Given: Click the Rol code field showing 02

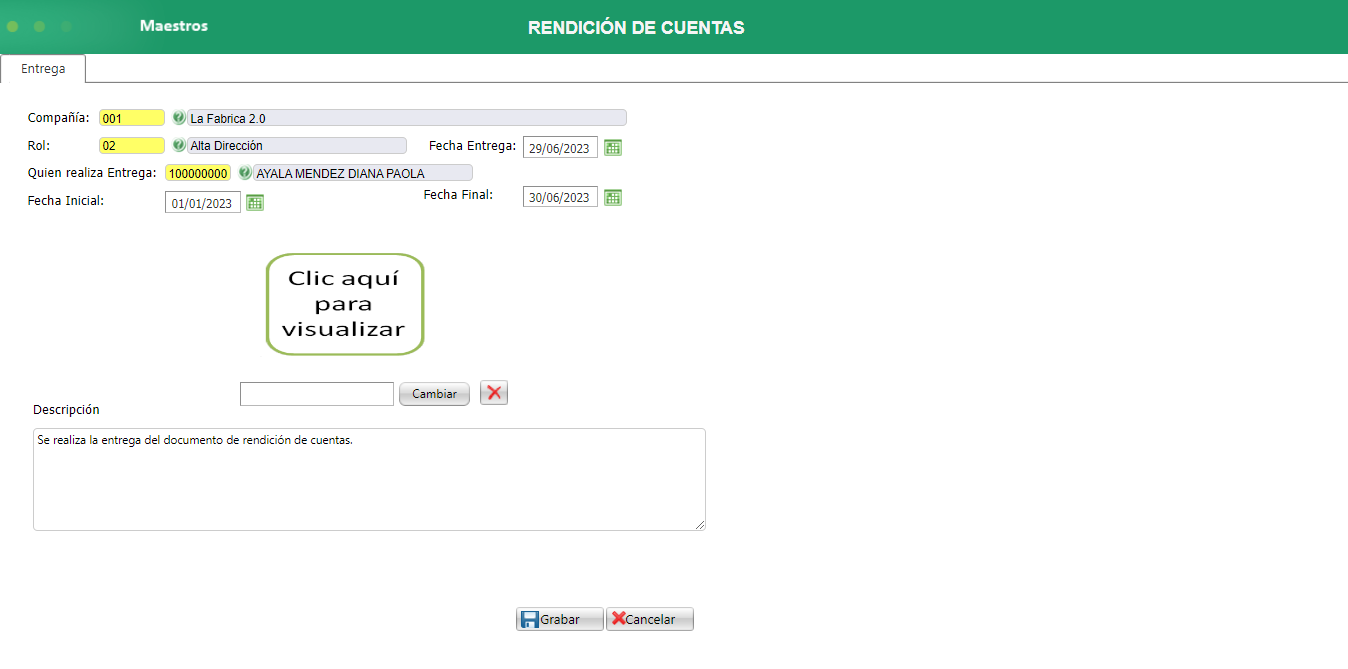Looking at the screenshot, I should pos(131,146).
